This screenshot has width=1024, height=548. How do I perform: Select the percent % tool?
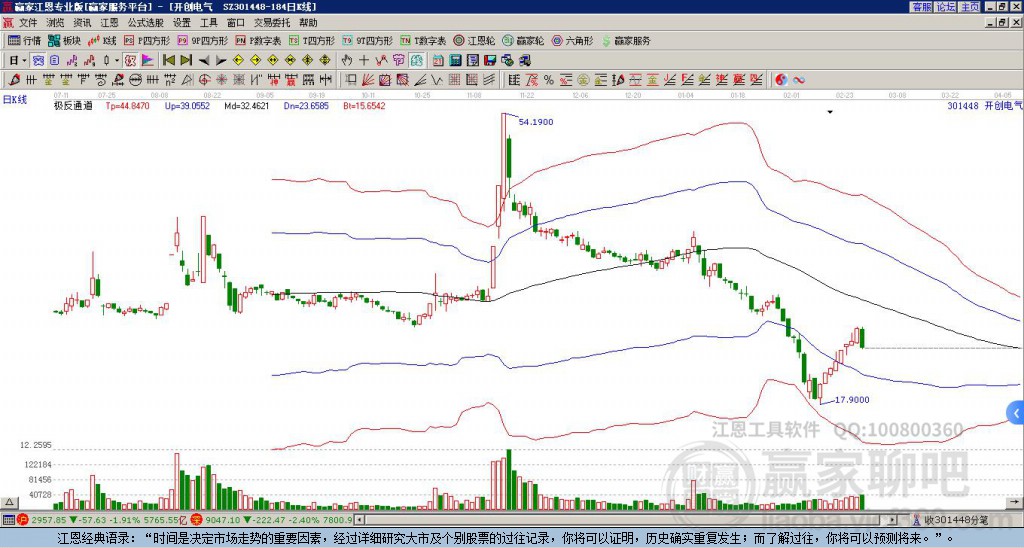pos(549,80)
